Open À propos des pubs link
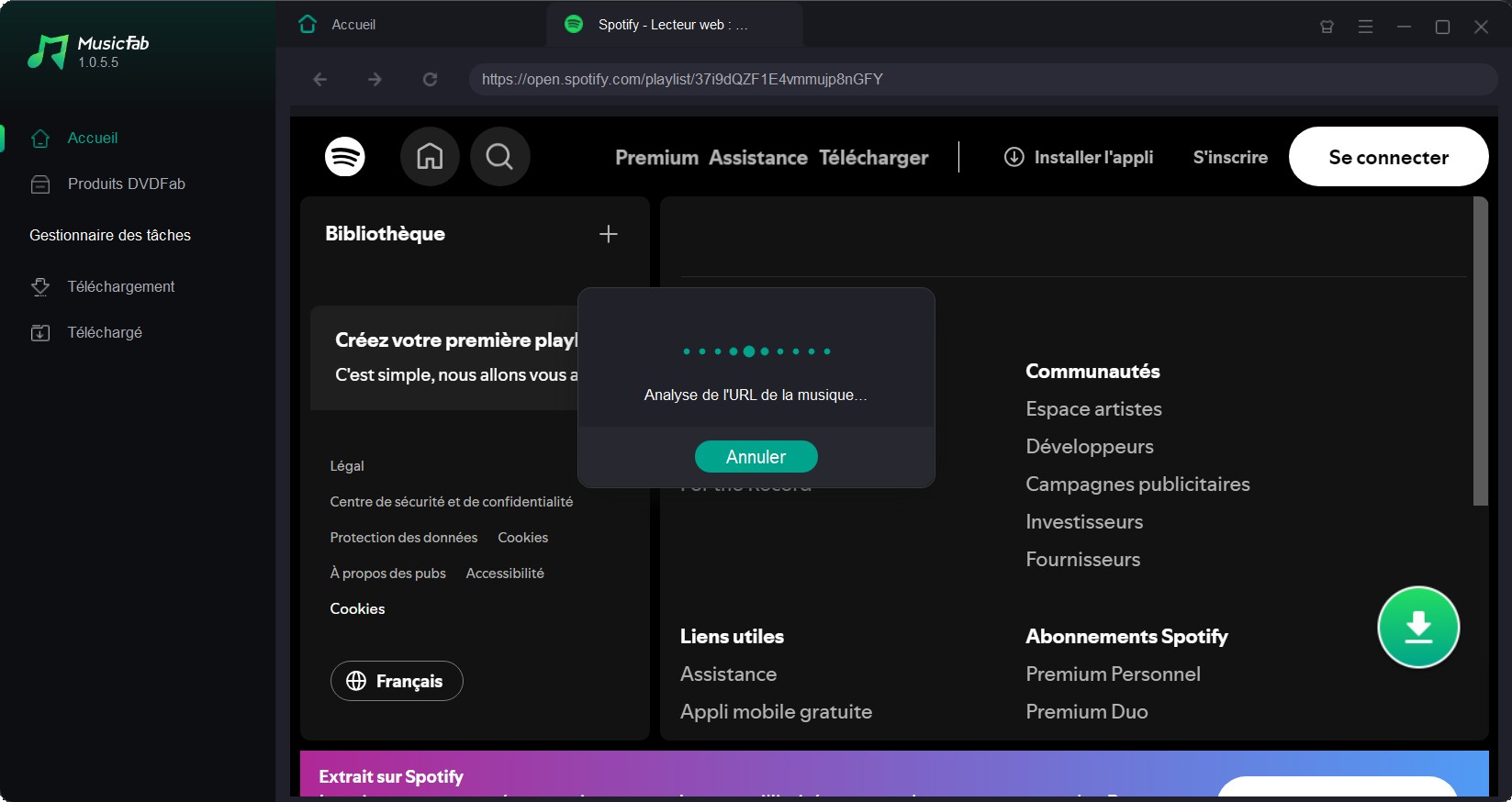Image resolution: width=1512 pixels, height=802 pixels. pos(387,574)
